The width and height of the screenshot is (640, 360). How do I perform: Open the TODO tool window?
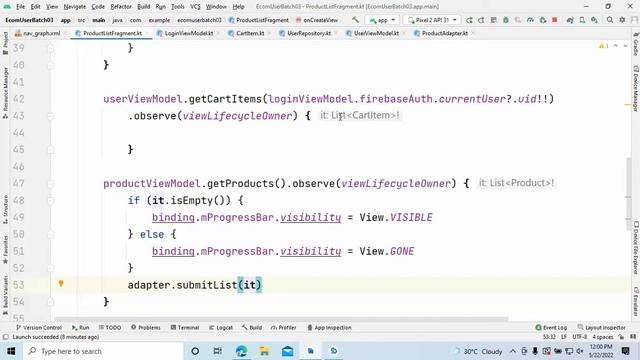(110, 327)
